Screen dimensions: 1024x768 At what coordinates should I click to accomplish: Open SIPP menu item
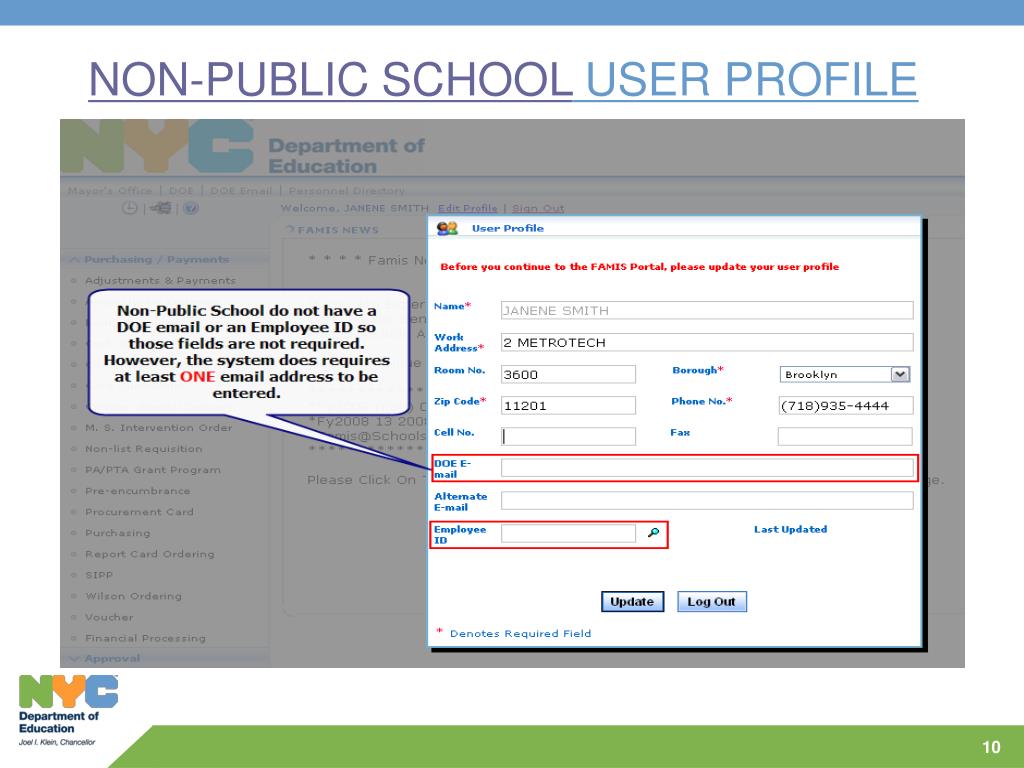[99, 575]
